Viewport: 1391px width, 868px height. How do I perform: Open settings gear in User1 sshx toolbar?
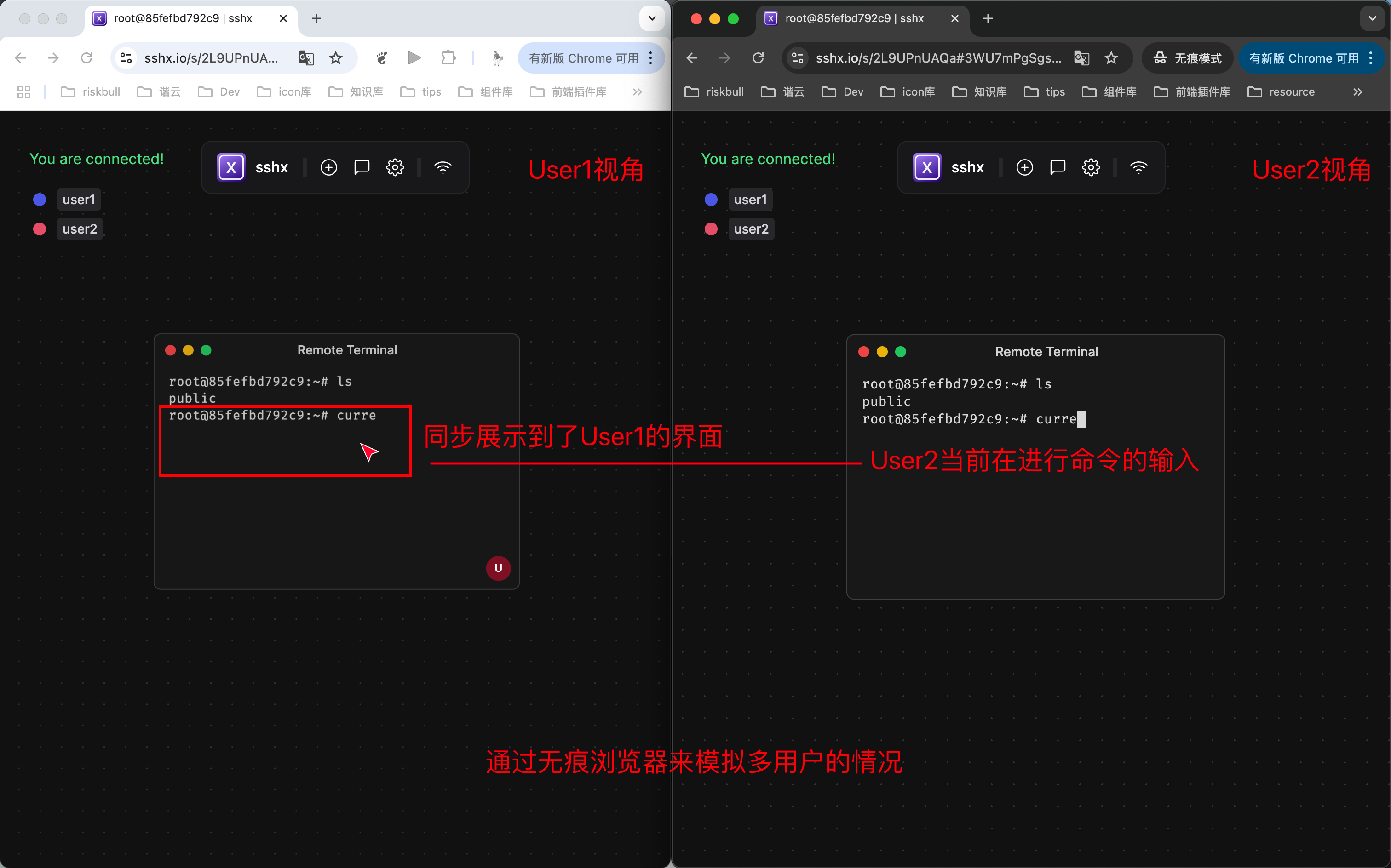[395, 168]
